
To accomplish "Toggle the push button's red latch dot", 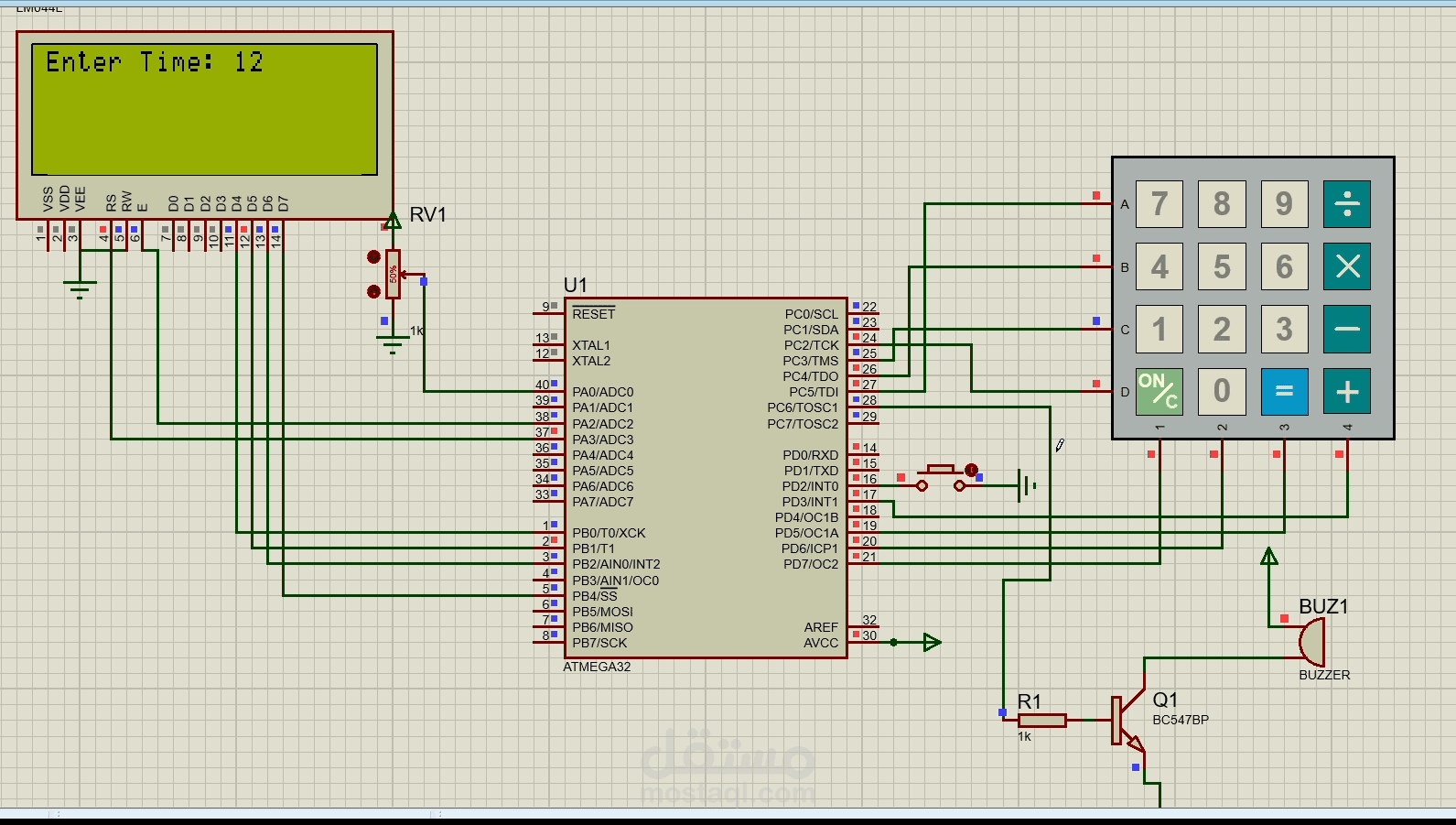I will tap(971, 470).
